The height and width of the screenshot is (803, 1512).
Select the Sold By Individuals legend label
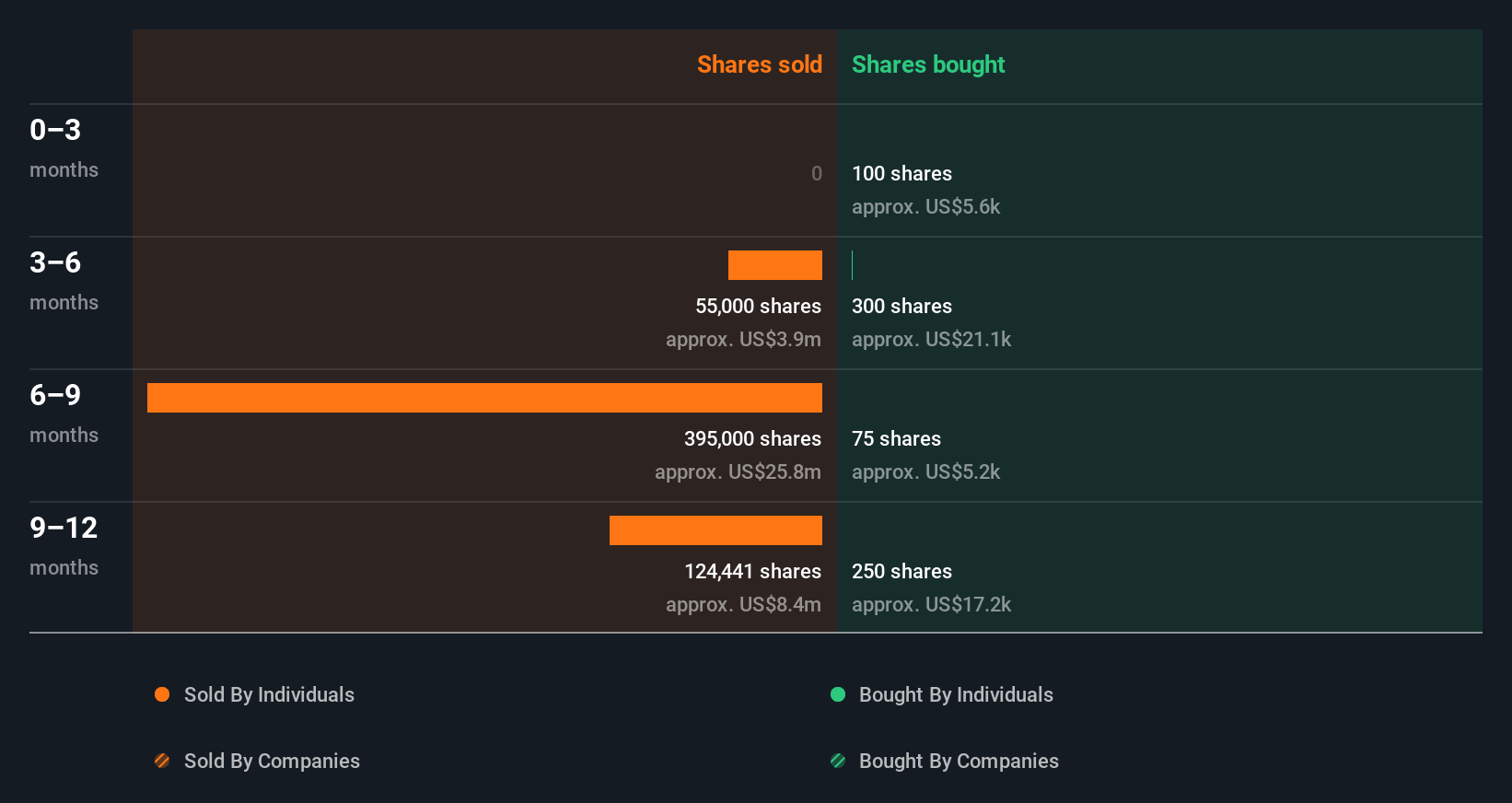[x=269, y=694]
